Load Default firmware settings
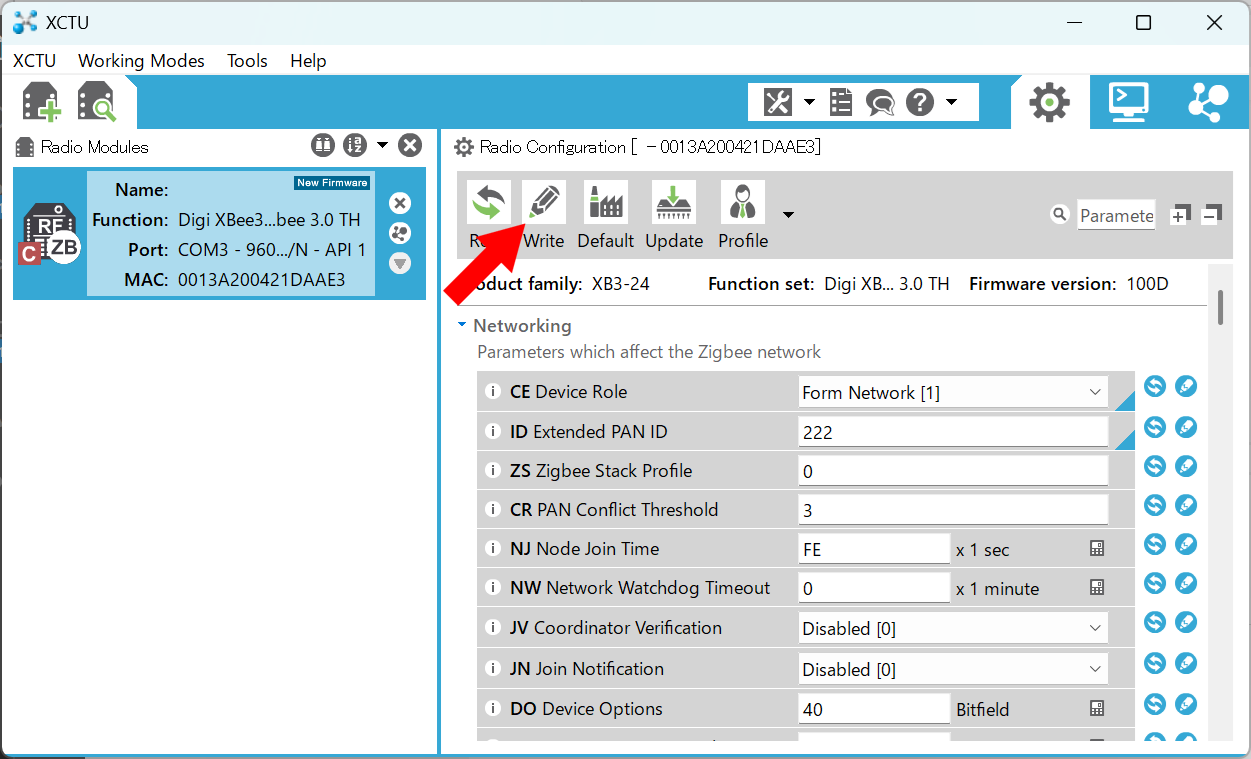The height and width of the screenshot is (759, 1251). pos(605,202)
